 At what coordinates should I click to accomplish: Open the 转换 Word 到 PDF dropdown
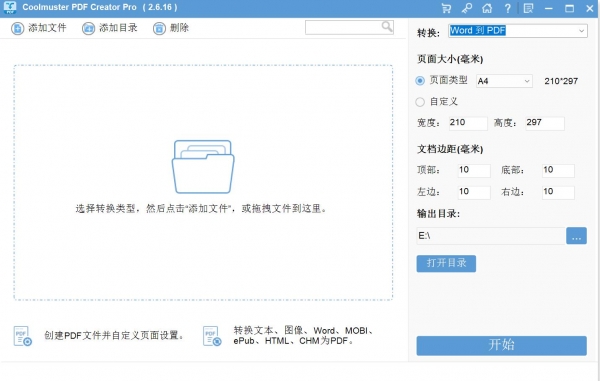click(x=518, y=31)
